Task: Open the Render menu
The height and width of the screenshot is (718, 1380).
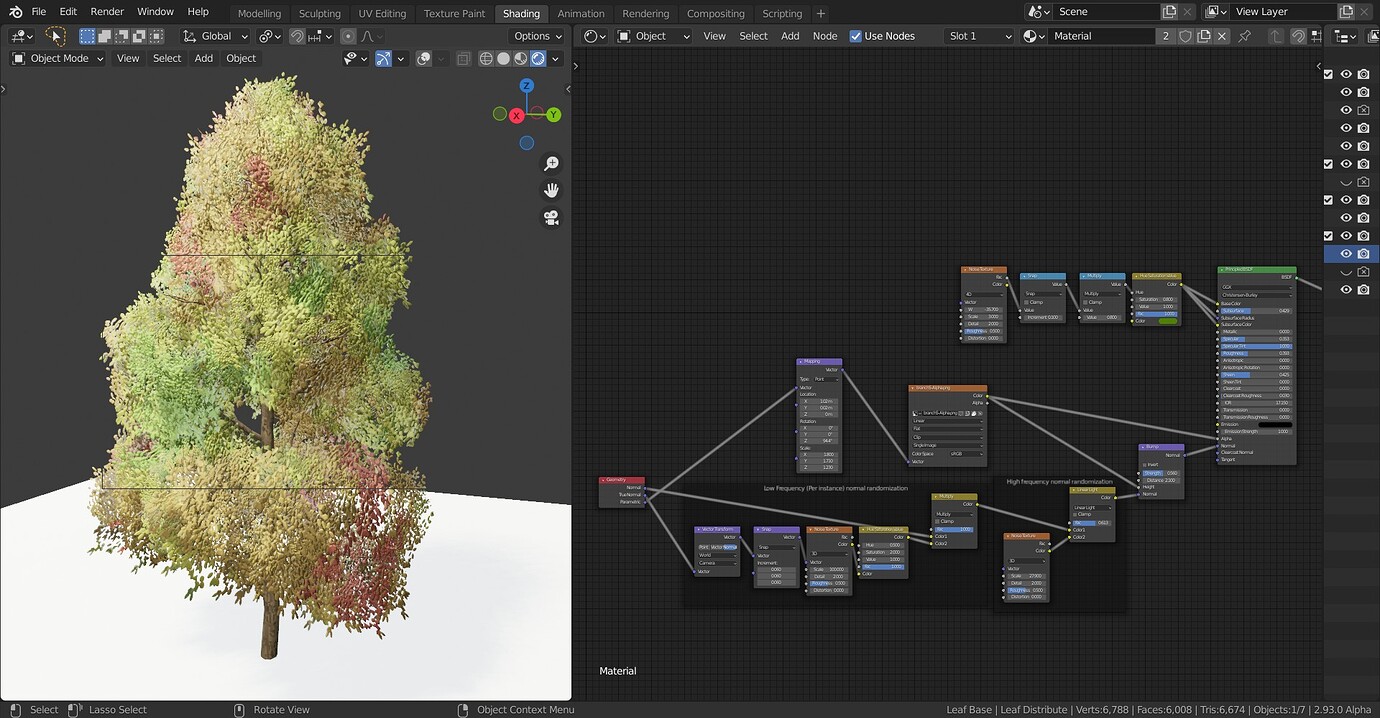Action: pyautogui.click(x=107, y=12)
